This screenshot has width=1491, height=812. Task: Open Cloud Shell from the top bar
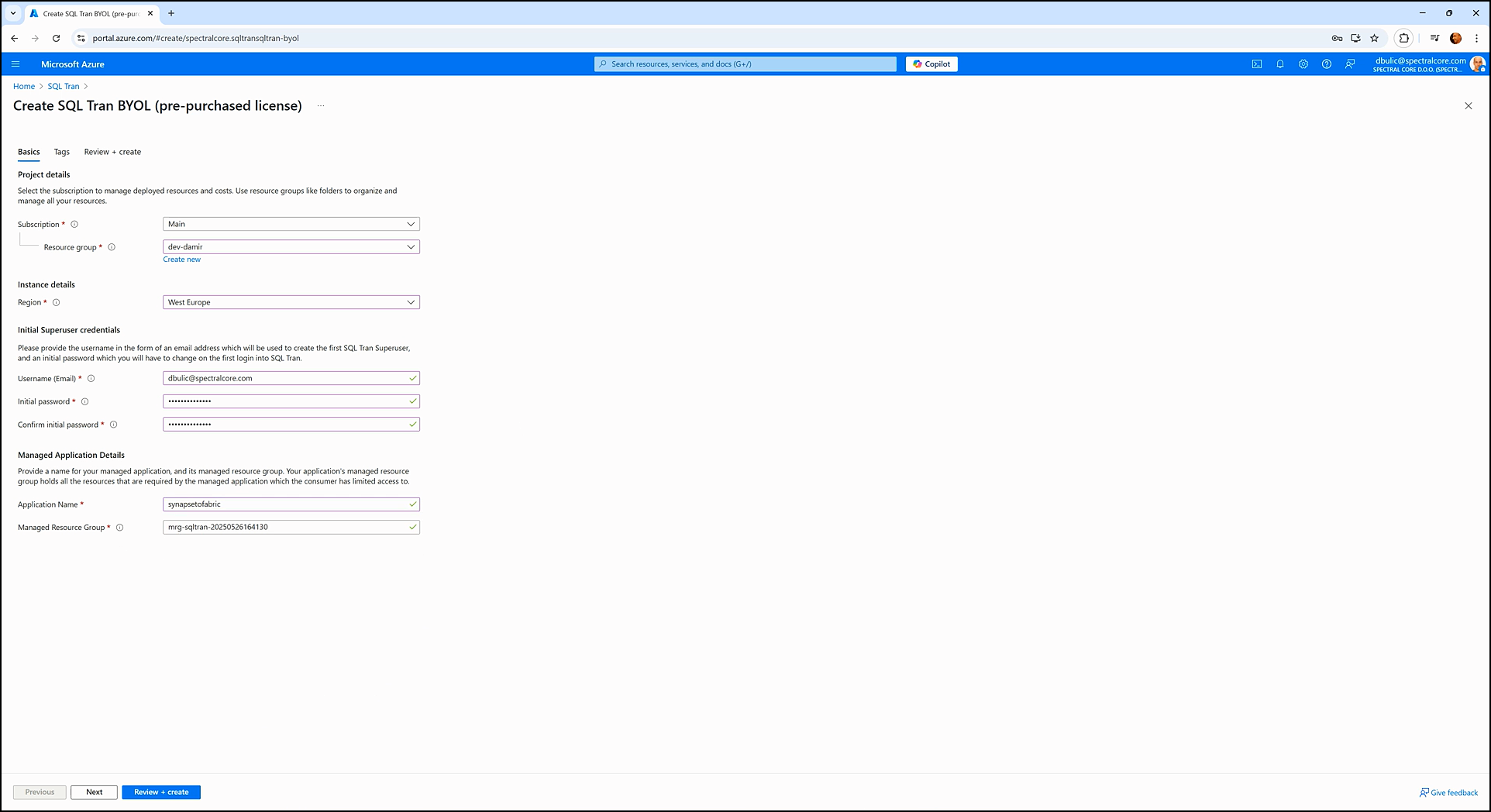[x=1256, y=64]
